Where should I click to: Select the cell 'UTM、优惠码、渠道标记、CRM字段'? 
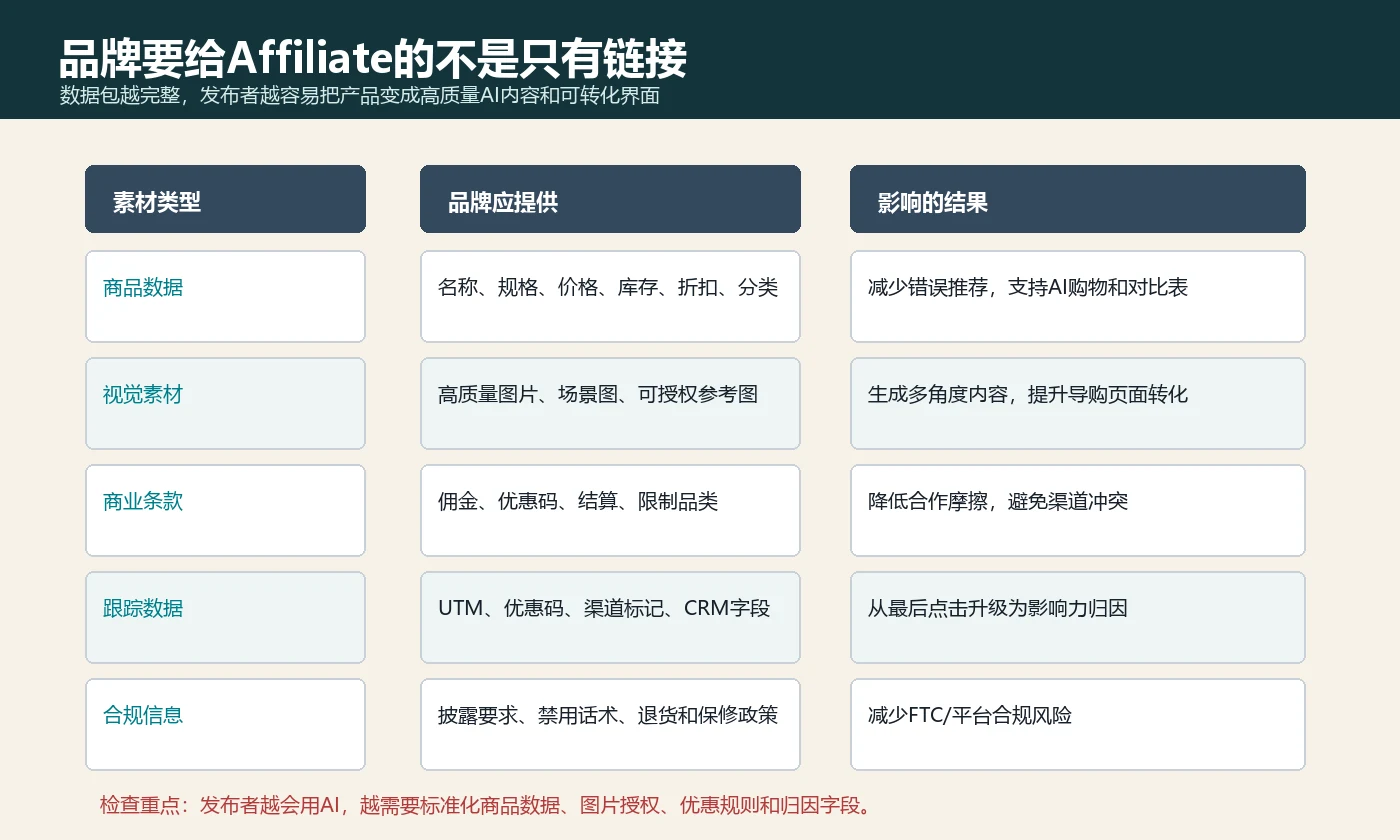point(610,617)
